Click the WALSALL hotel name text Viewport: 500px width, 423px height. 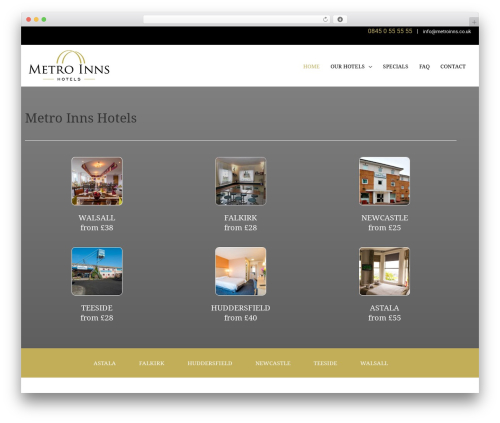[97, 218]
